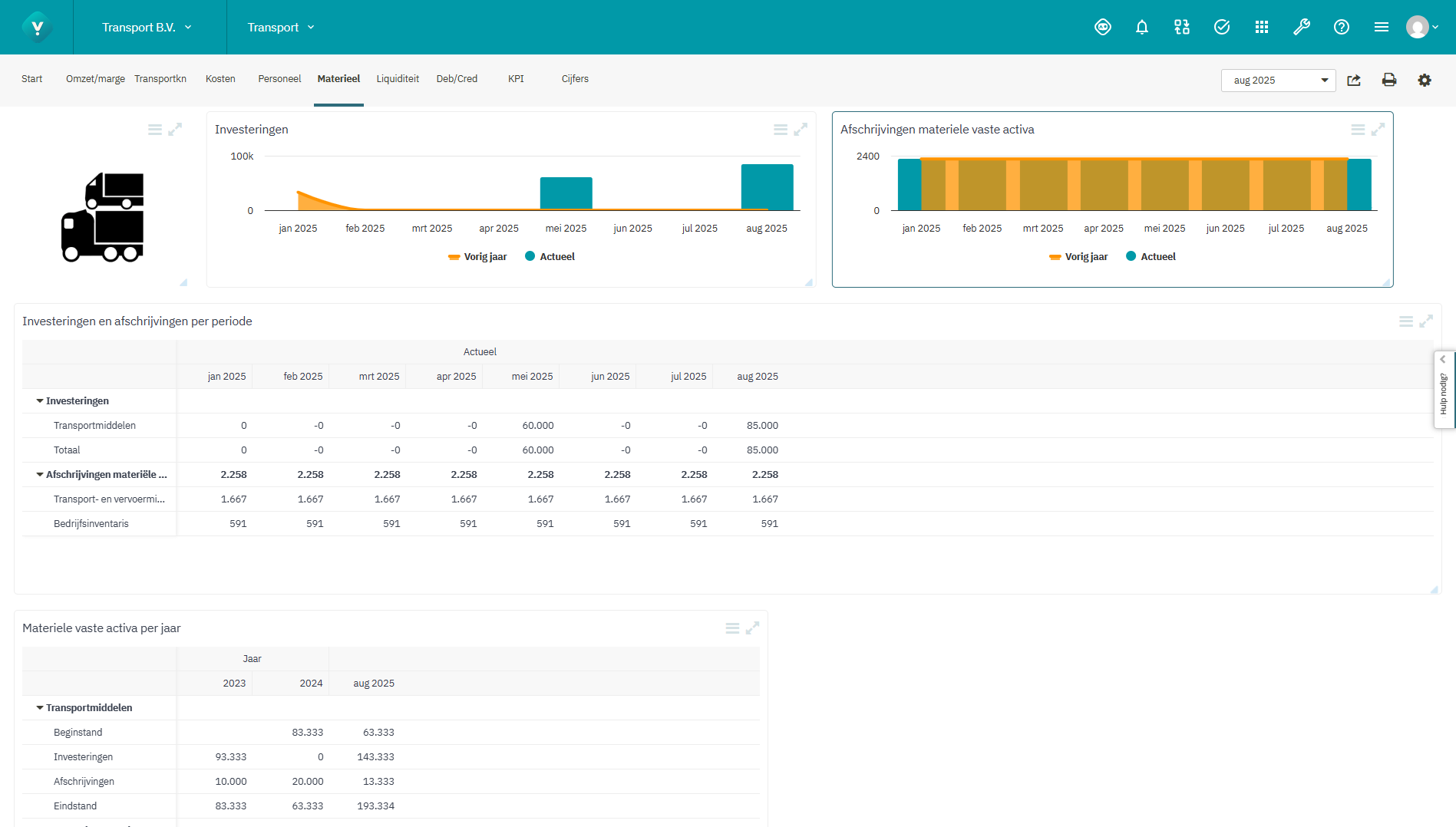Click the share/export icon near the period selector

point(1354,80)
